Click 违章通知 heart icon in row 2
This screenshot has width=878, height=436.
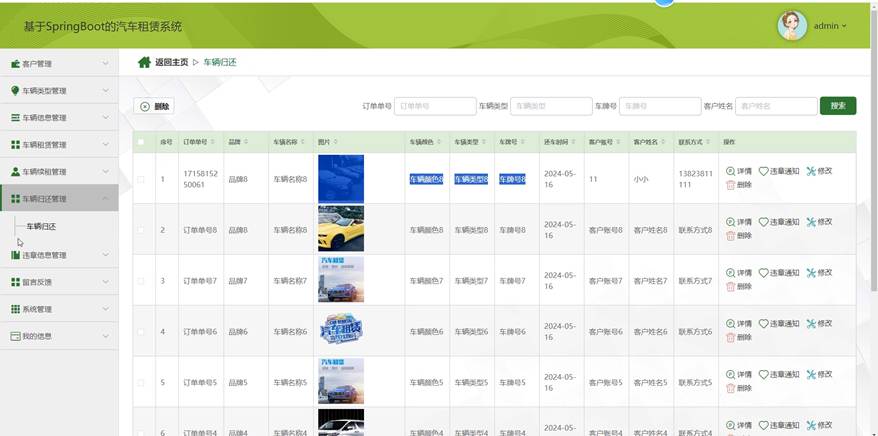click(763, 222)
